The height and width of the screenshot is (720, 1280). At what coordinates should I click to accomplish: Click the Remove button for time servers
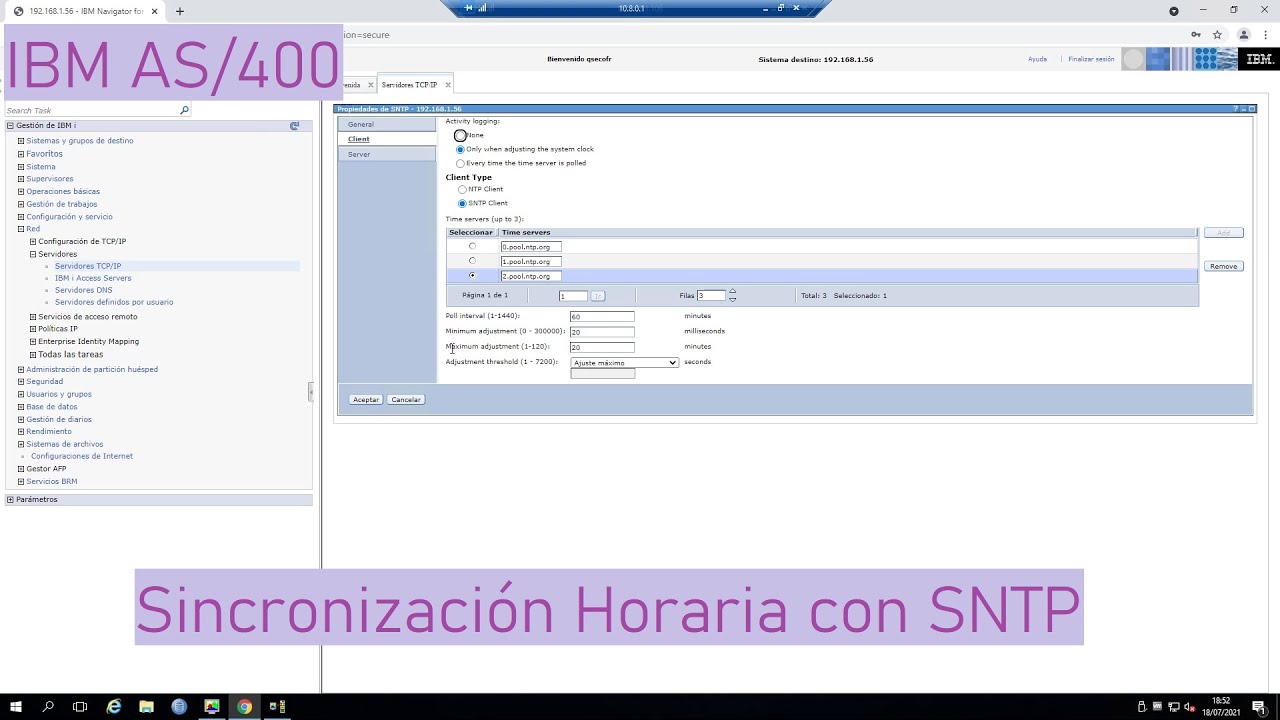[x=1224, y=266]
